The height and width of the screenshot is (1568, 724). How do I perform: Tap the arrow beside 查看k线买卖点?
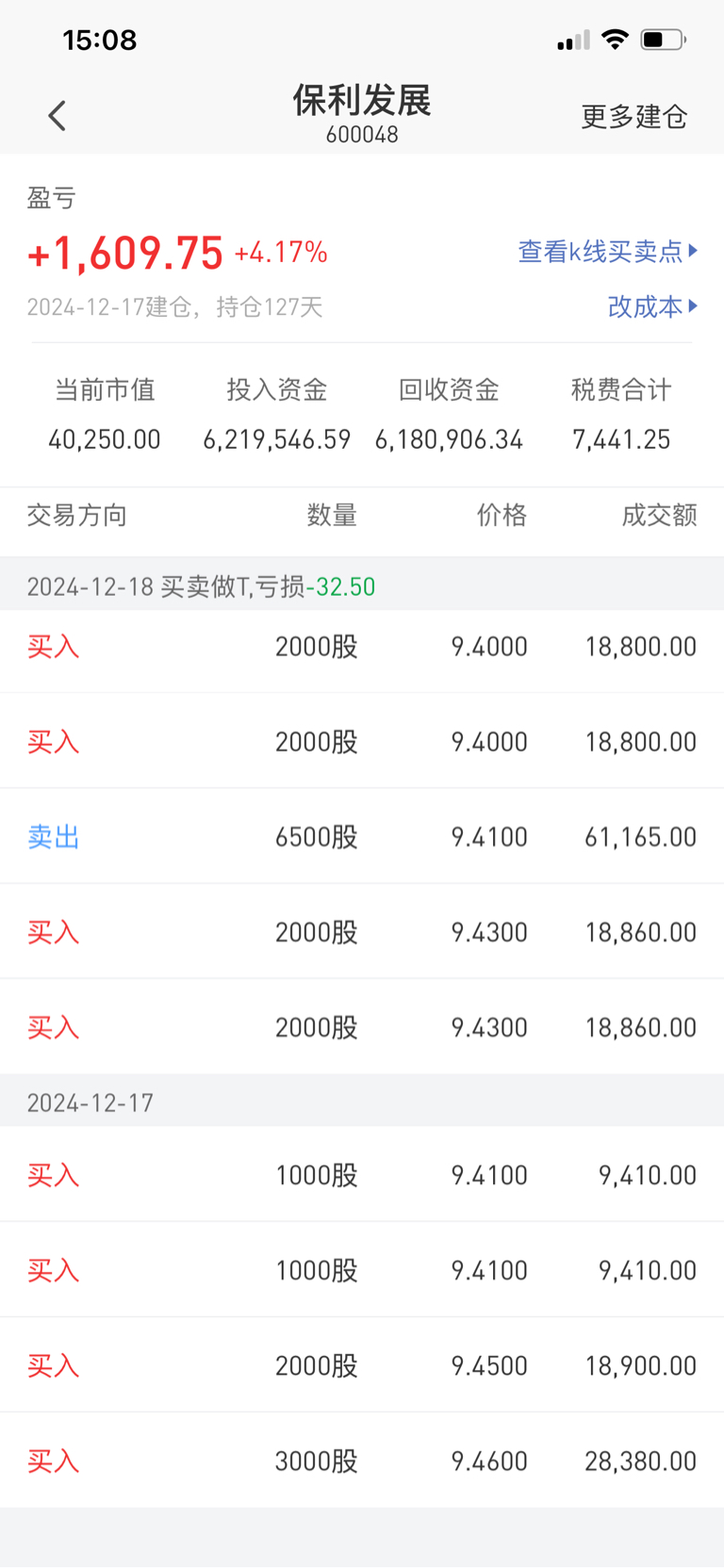[694, 251]
